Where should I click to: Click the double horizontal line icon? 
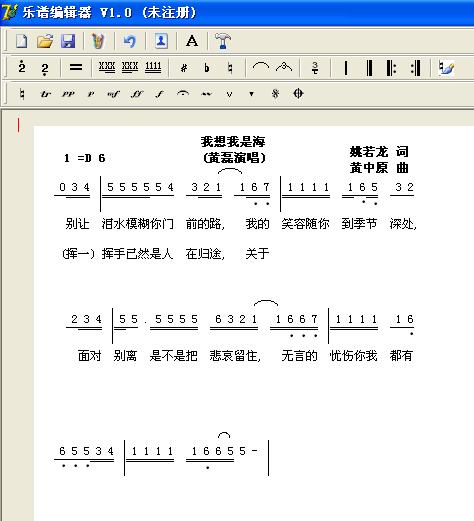[76, 68]
